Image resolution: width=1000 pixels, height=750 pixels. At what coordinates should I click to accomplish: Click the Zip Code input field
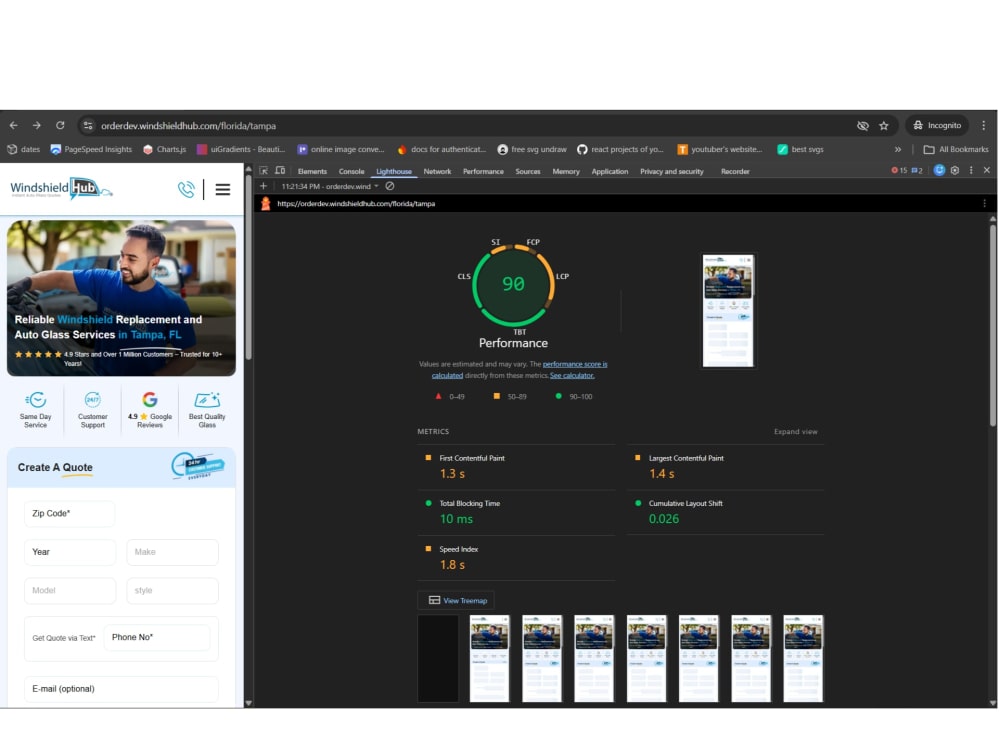(x=70, y=514)
